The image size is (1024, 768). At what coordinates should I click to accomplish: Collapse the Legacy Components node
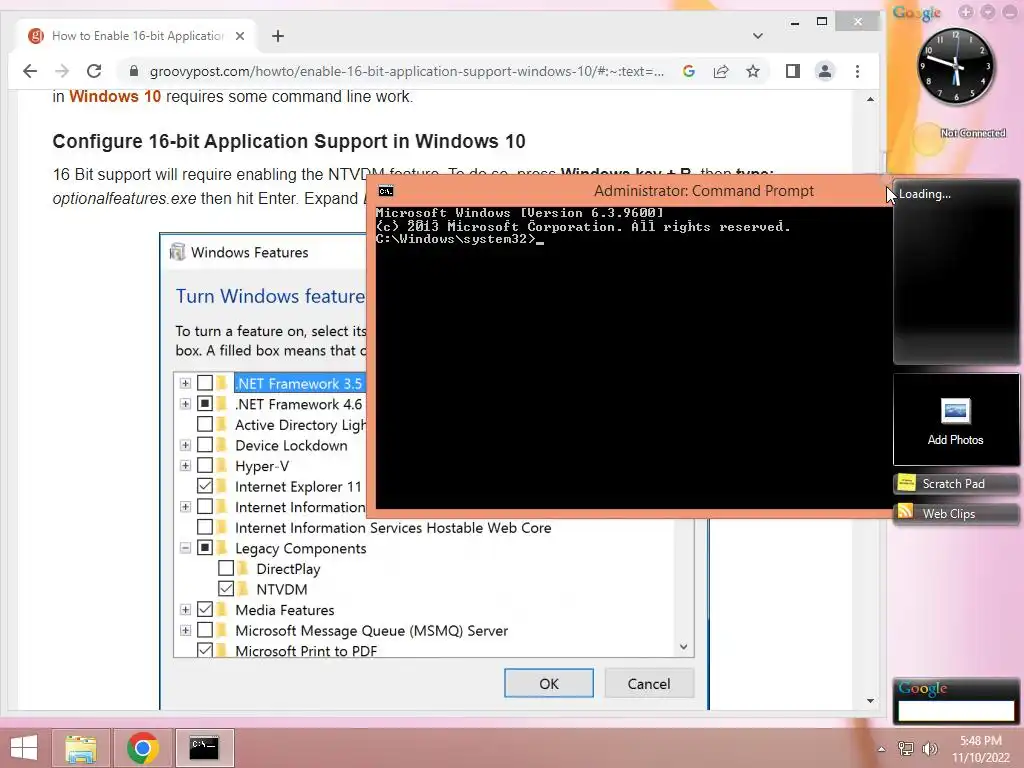click(185, 548)
